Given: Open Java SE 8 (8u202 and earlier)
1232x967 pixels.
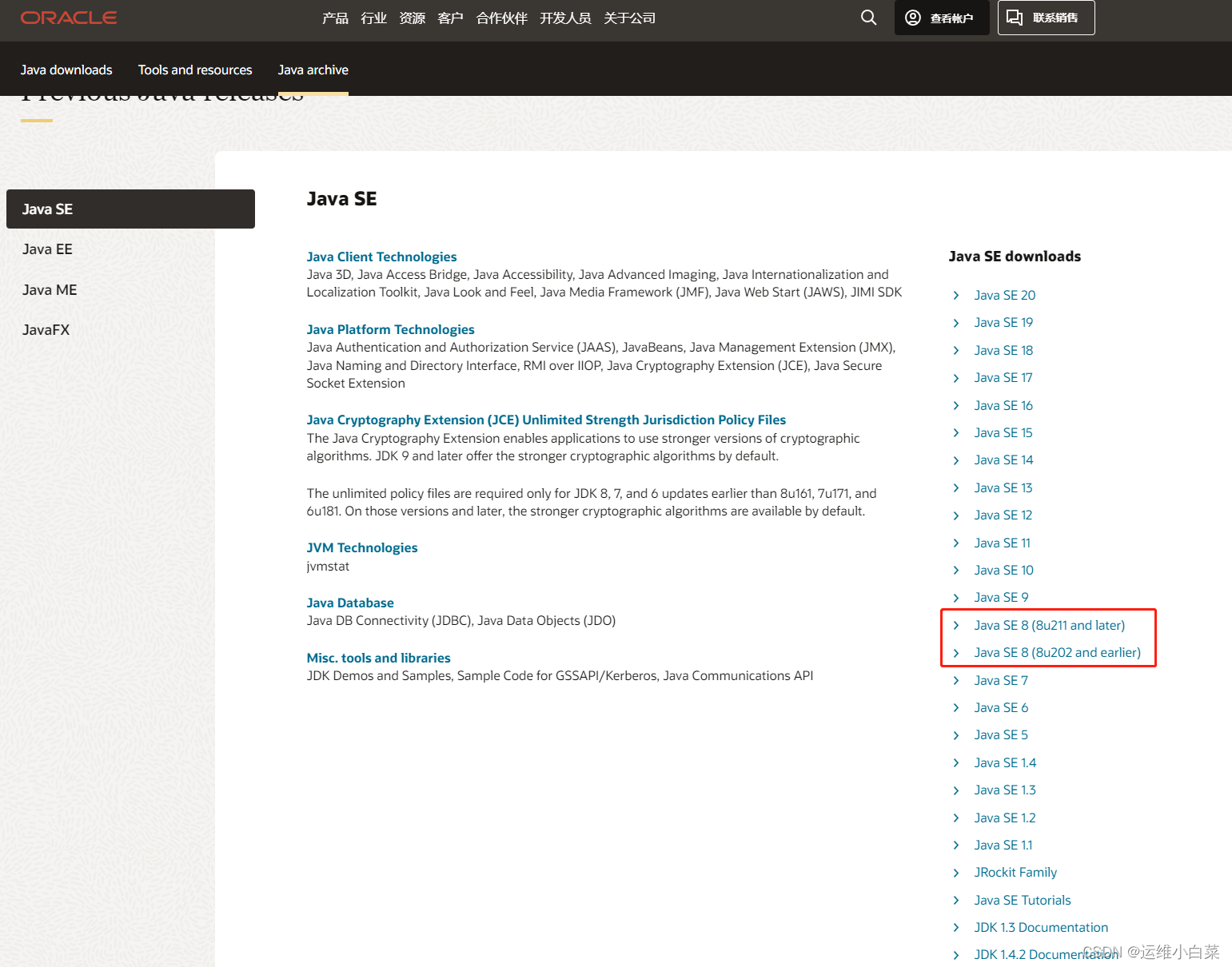Looking at the screenshot, I should (x=1057, y=652).
